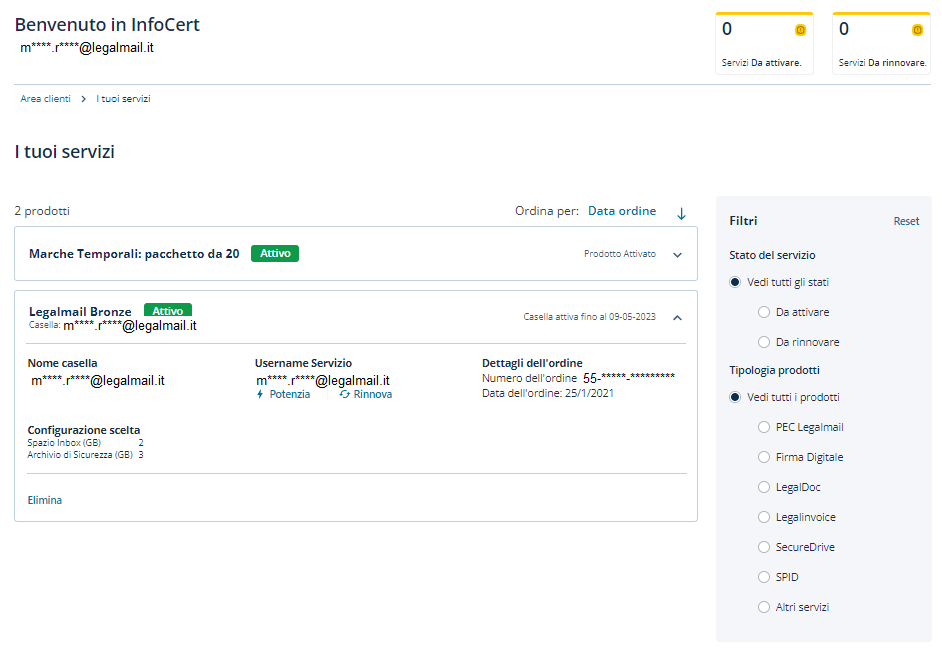Click the Servizi Da rinnovare badge icon
The width and height of the screenshot is (942, 657).
pos(917,30)
